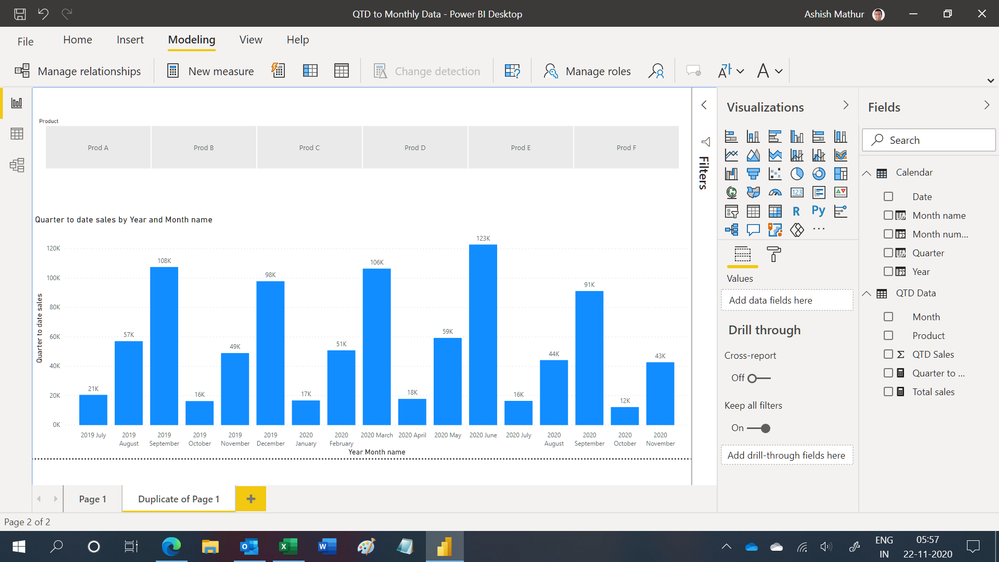Switch to Data view in sidebar
This screenshot has width=999, height=562.
tap(17, 134)
